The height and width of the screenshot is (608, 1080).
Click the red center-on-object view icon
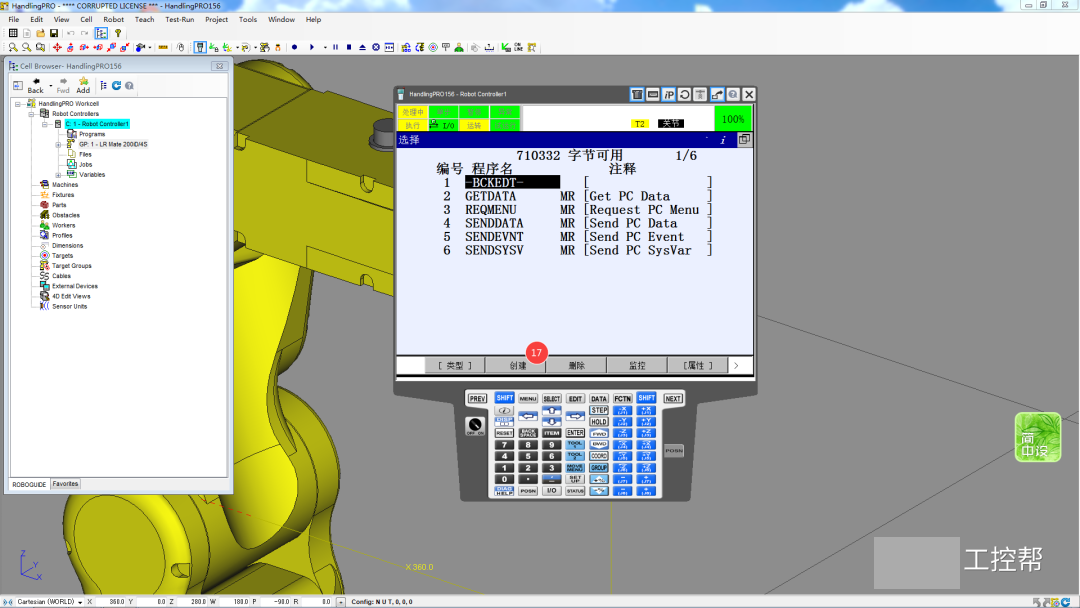pyautogui.click(x=57, y=48)
